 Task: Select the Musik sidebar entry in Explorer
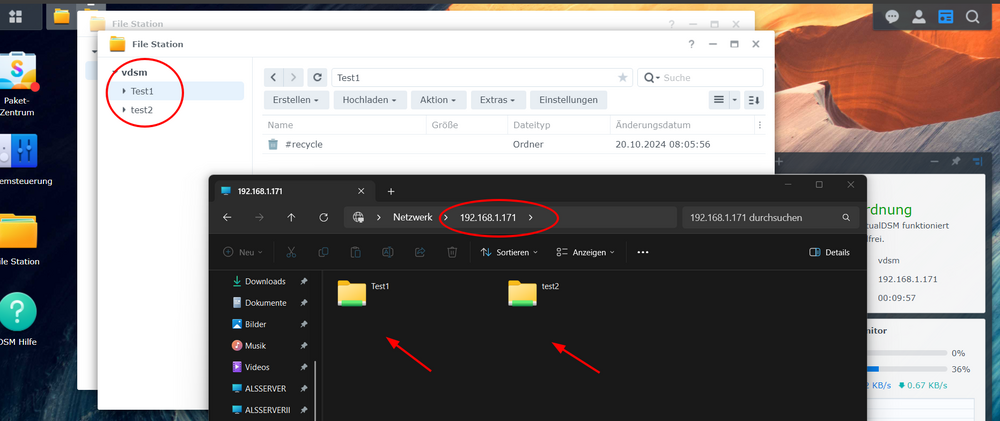click(256, 346)
